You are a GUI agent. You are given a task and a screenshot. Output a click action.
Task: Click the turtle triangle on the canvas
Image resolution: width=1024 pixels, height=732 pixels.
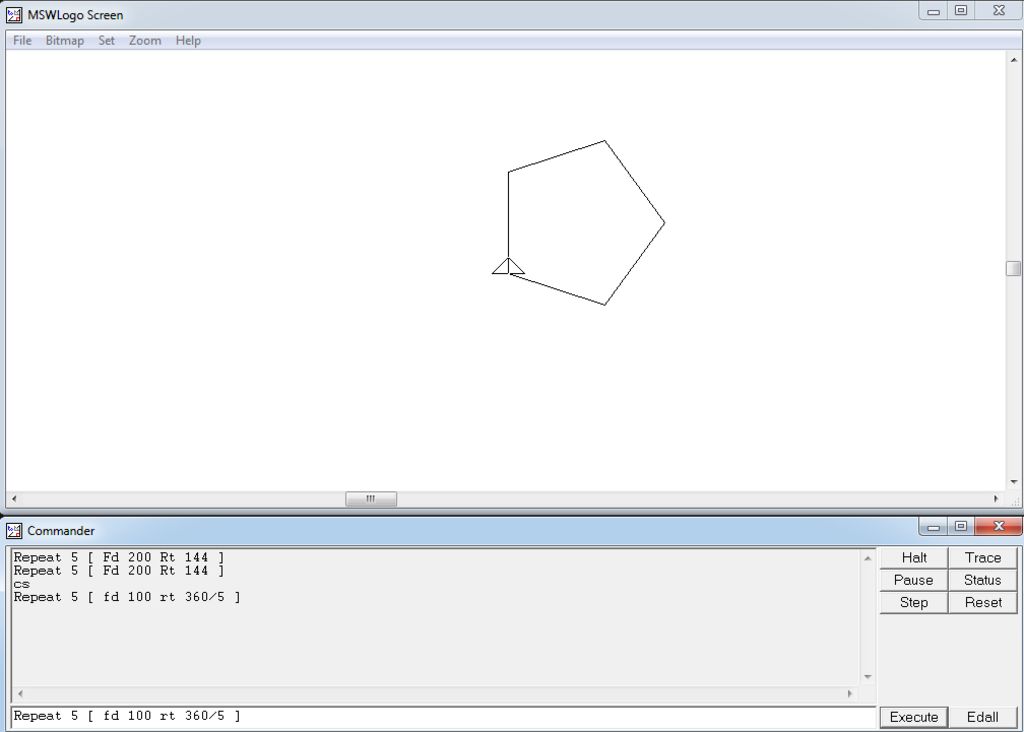[508, 266]
